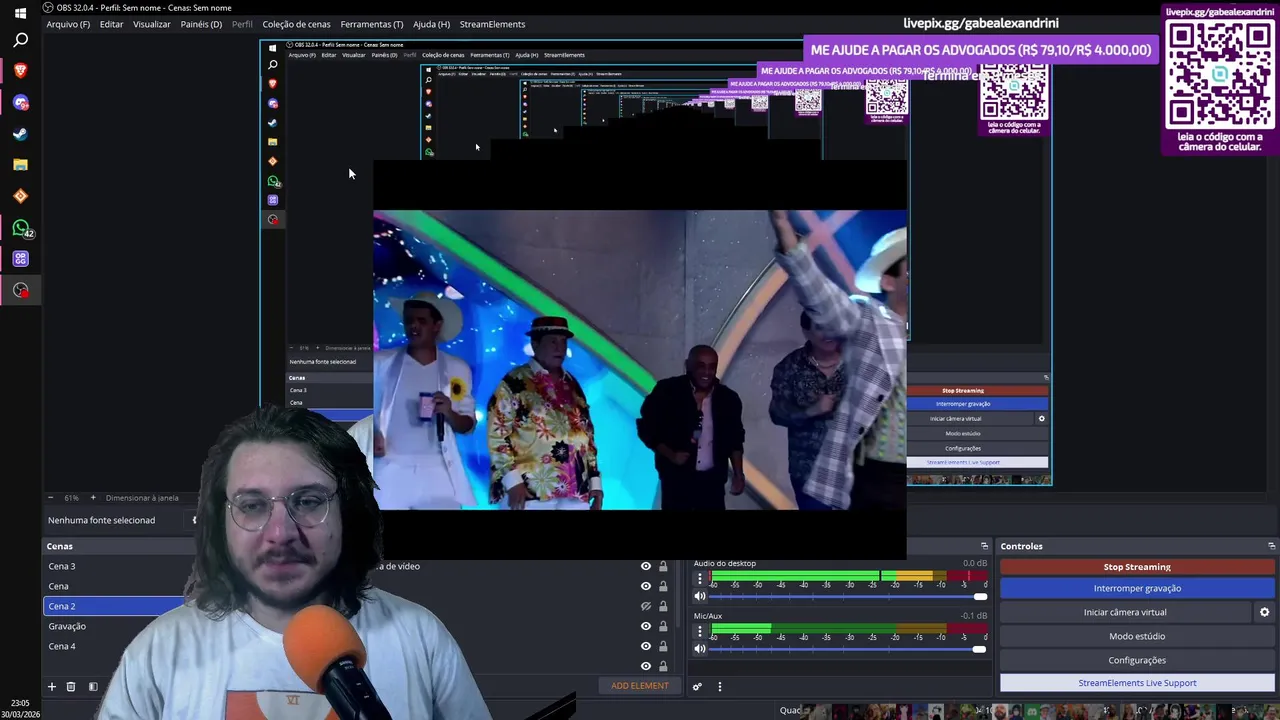Mute Mic/Aux speaker icon
The width and height of the screenshot is (1280, 720).
click(x=700, y=648)
